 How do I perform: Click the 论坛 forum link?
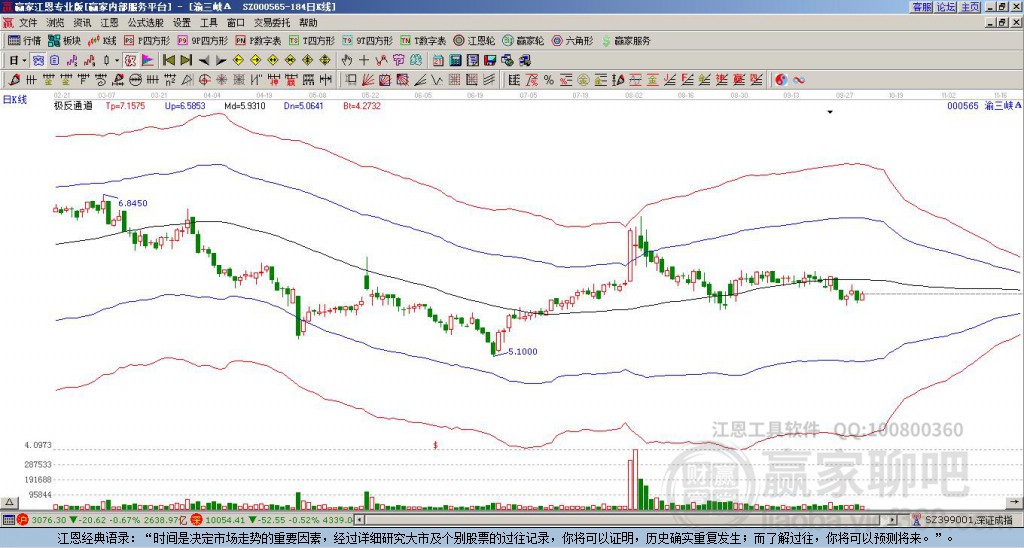point(946,7)
